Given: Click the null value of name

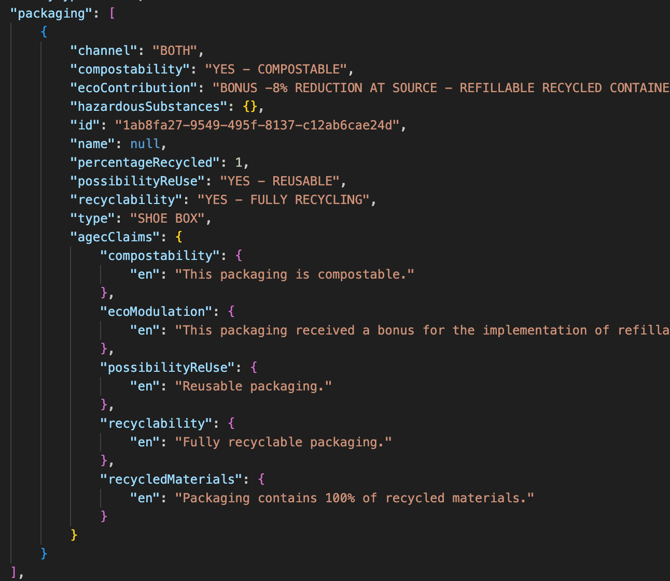Looking at the screenshot, I should [x=146, y=144].
